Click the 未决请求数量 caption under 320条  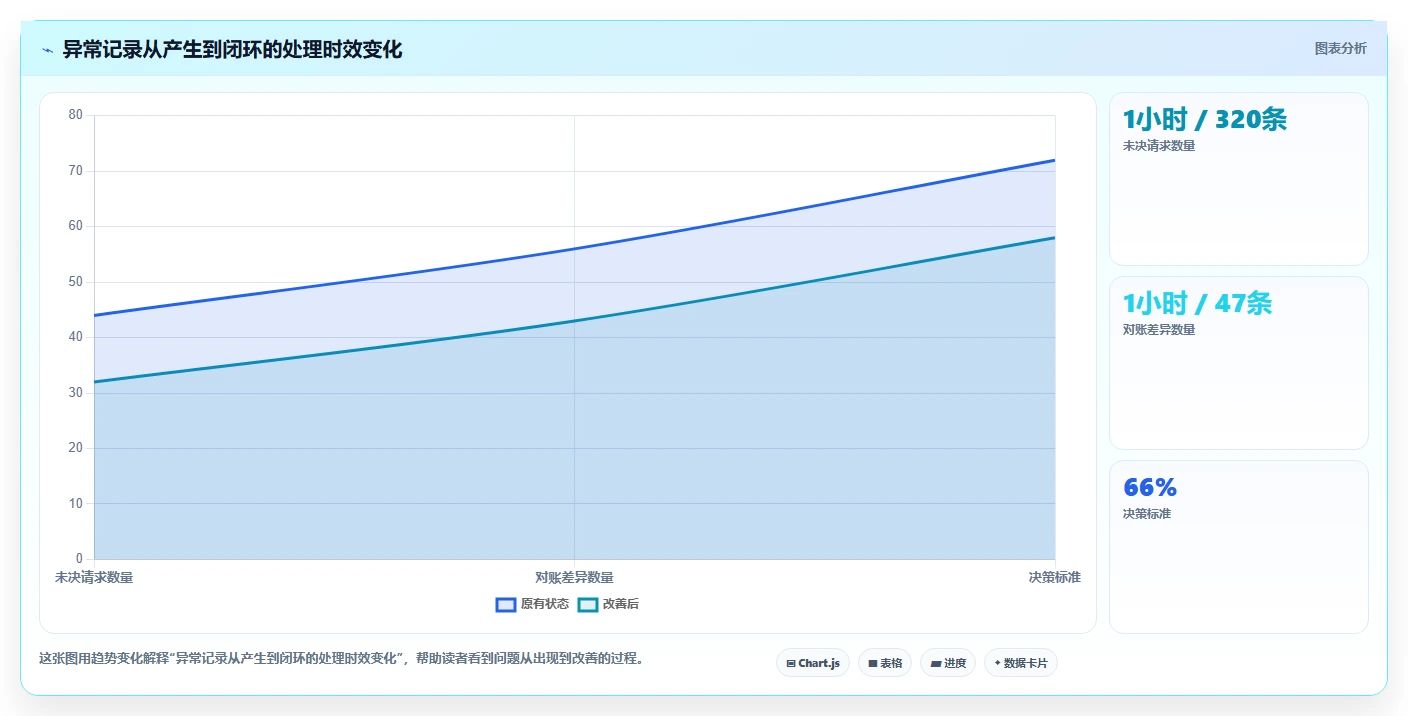pyautogui.click(x=1159, y=146)
